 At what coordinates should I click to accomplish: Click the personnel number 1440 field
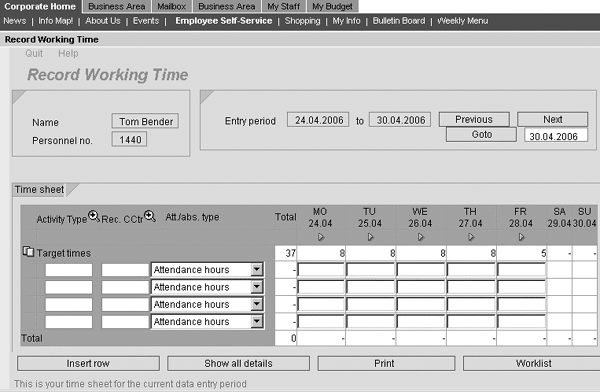pos(129,139)
